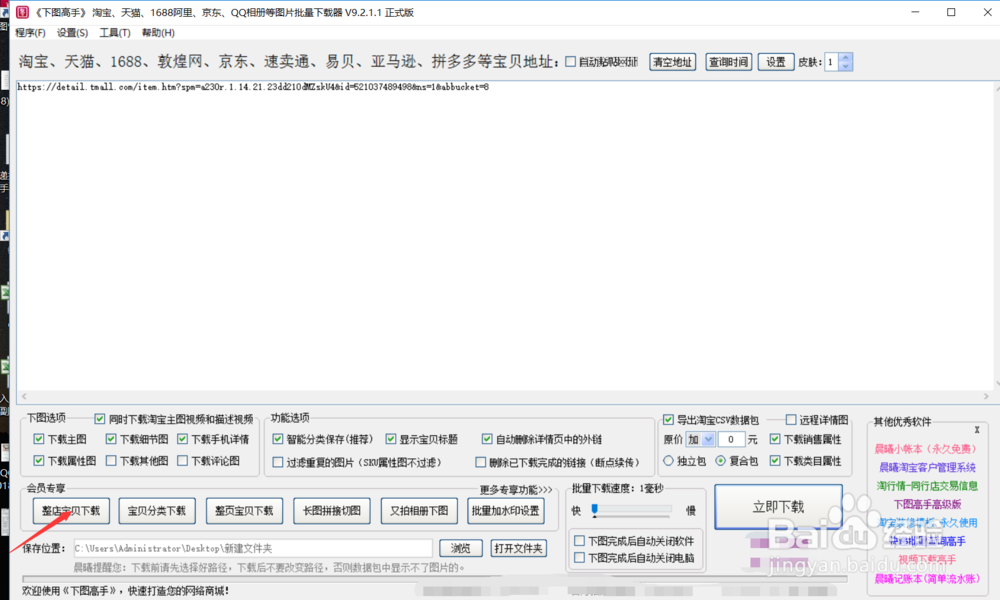Click the horizontal scrollbar left arrow
This screenshot has height=600, width=1000.
pos(24,397)
